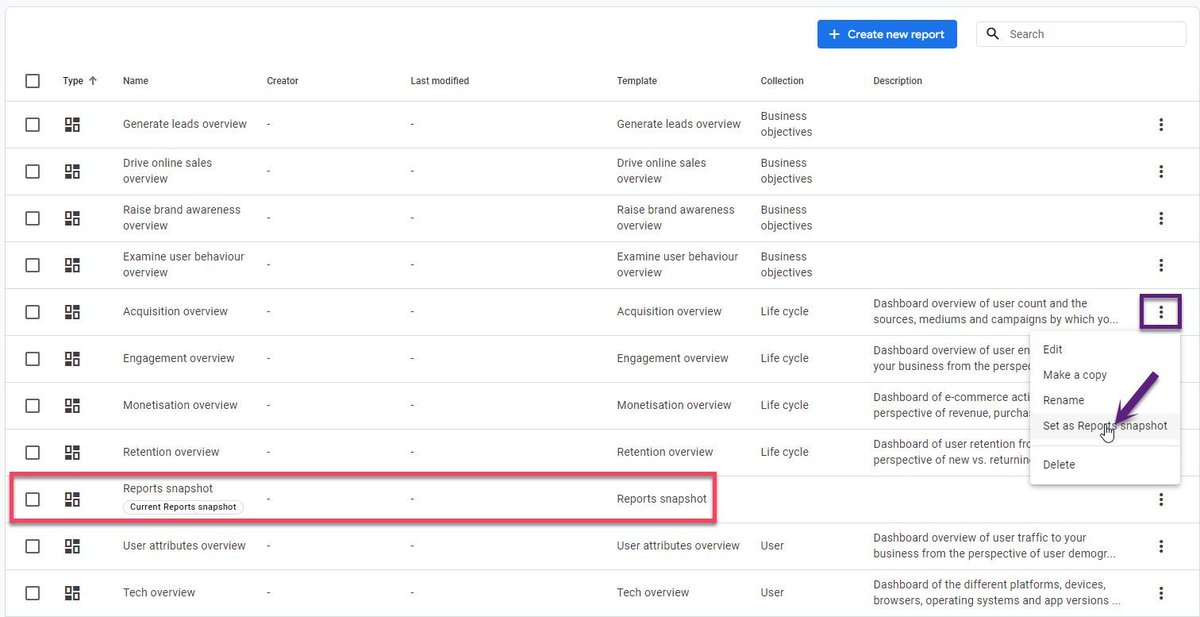Click the dashboard icon for User attributes overview
Viewport: 1200px width, 617px height.
72,546
